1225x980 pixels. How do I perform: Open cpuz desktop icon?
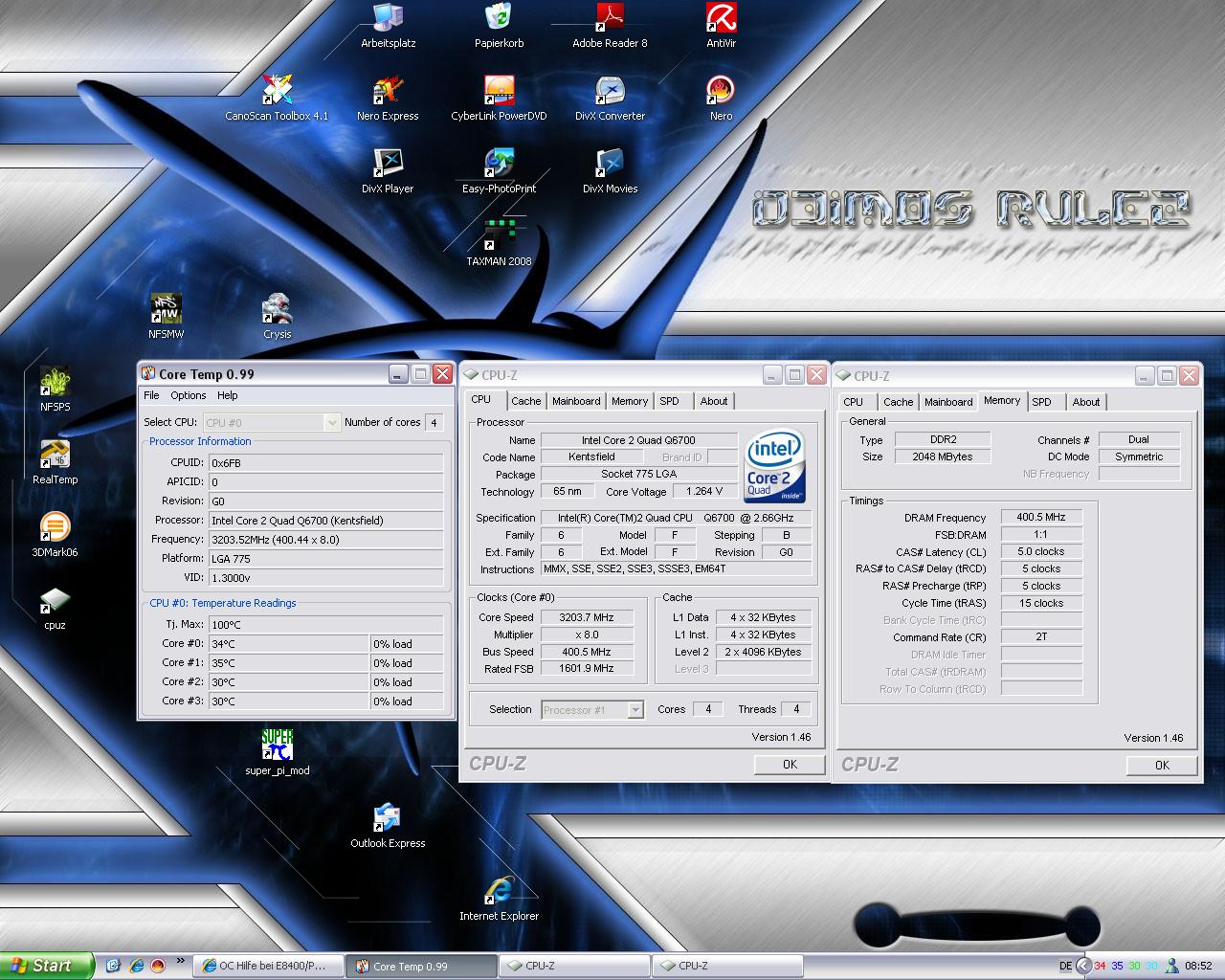55,608
